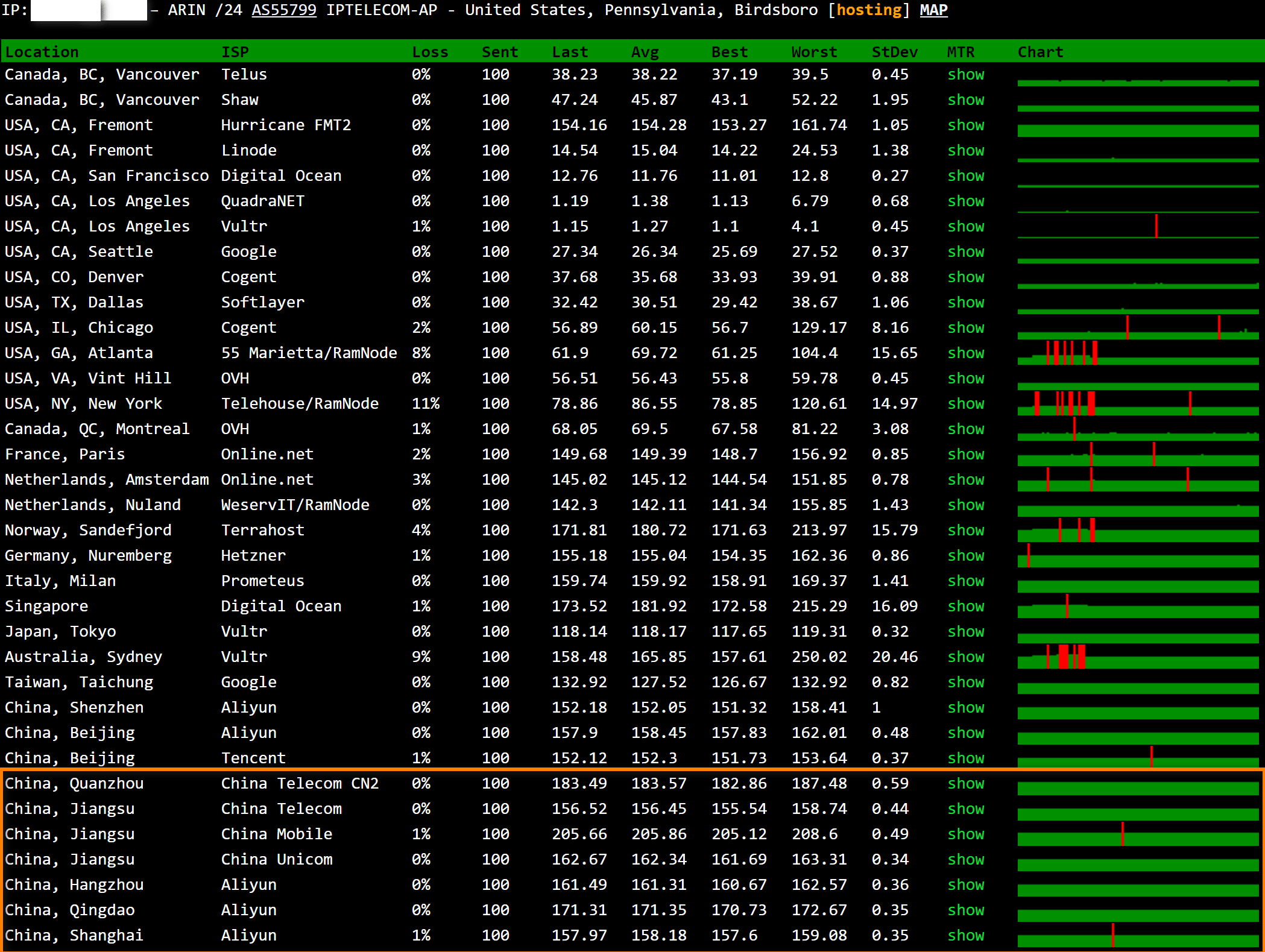The height and width of the screenshot is (952, 1265).
Task: Select the 11% loss value
Action: (426, 403)
